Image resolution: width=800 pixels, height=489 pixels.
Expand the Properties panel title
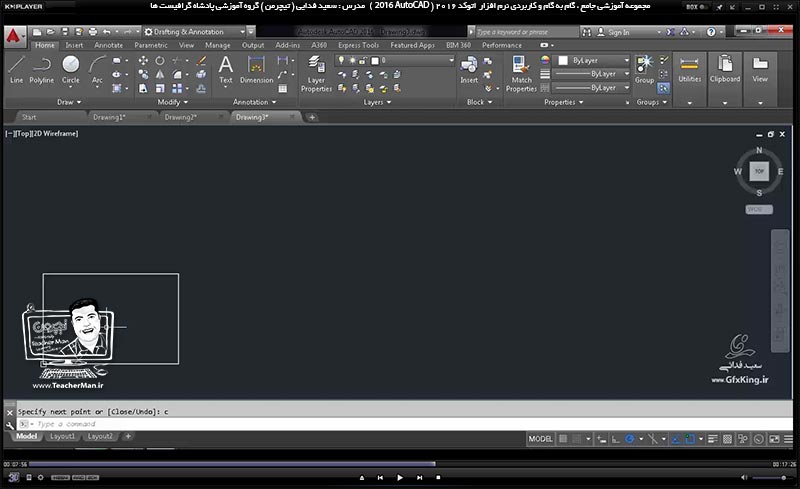tap(563, 102)
